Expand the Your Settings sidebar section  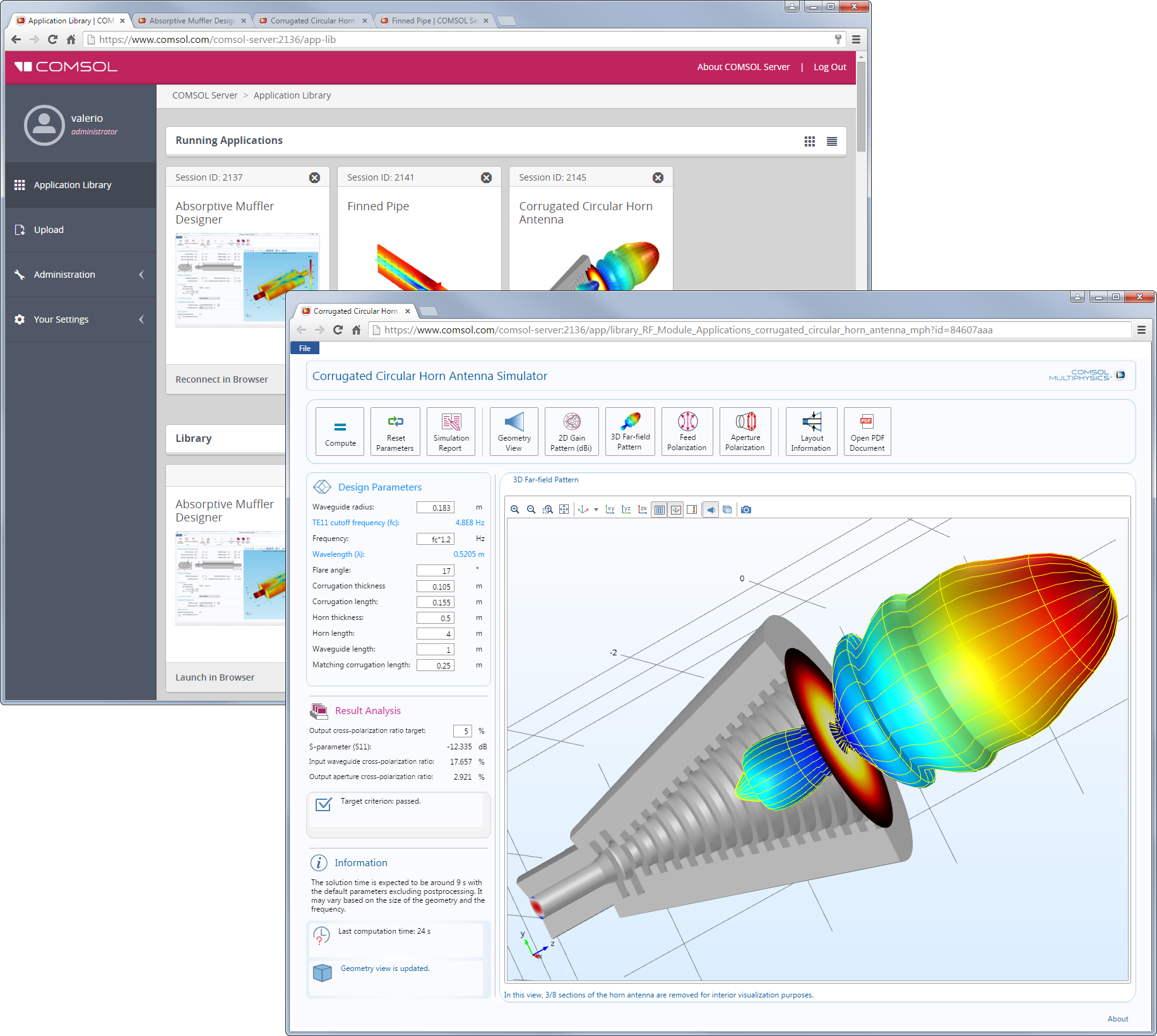point(81,319)
